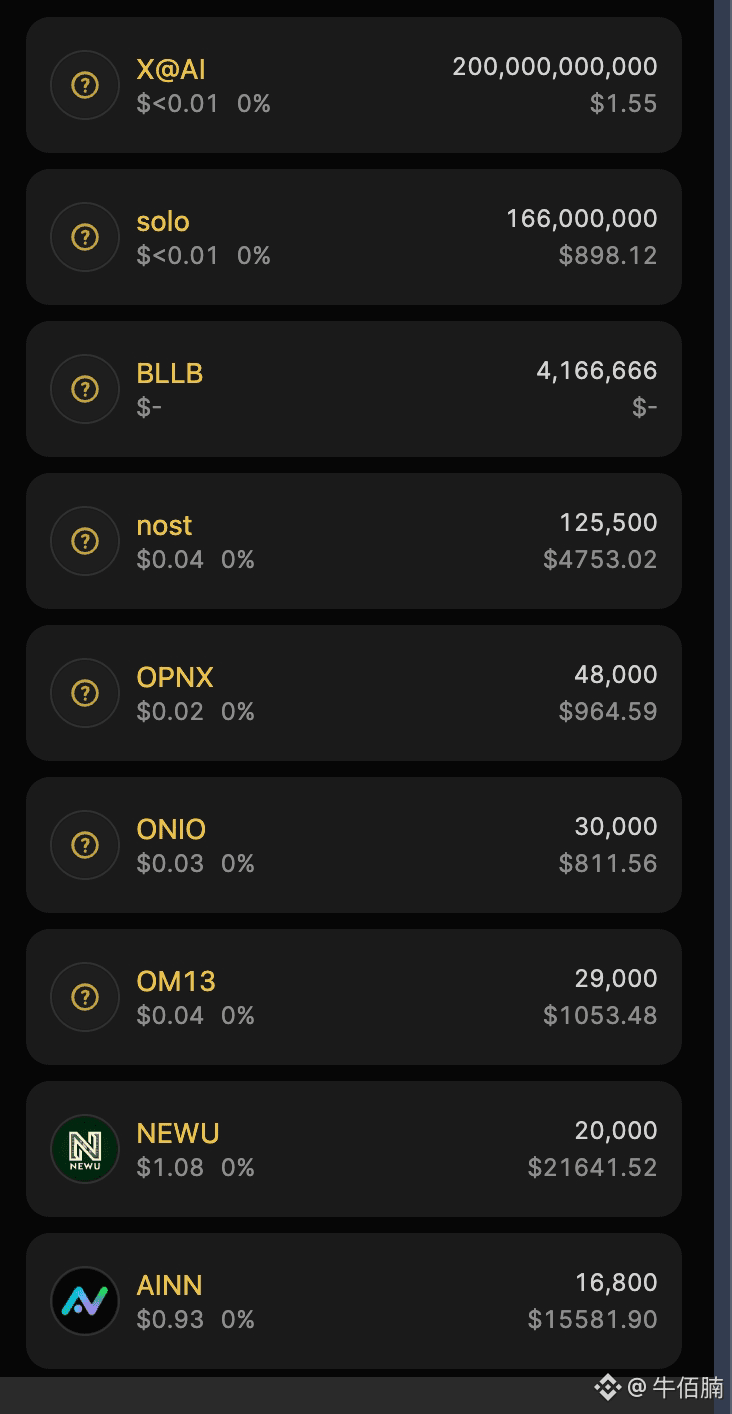The height and width of the screenshot is (1414, 732).
Task: Open the solo token name
Action: pos(163,221)
